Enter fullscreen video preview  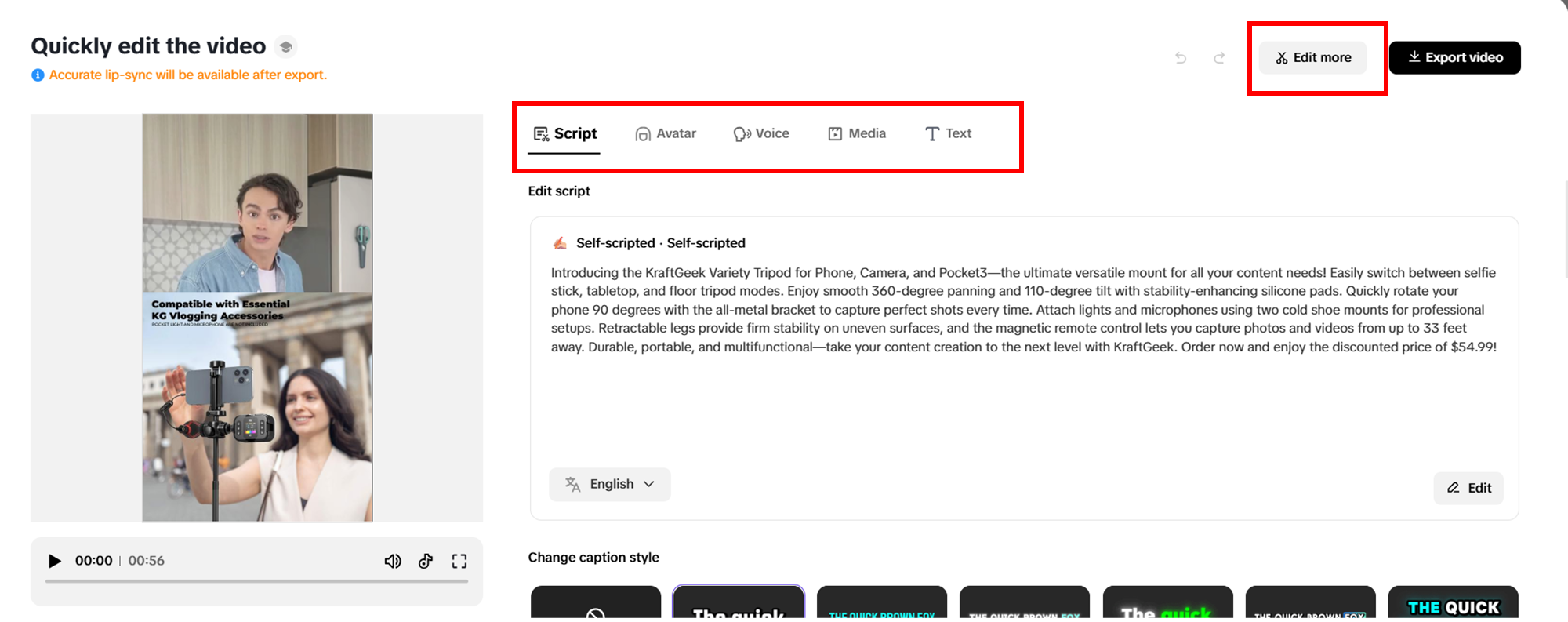(459, 561)
